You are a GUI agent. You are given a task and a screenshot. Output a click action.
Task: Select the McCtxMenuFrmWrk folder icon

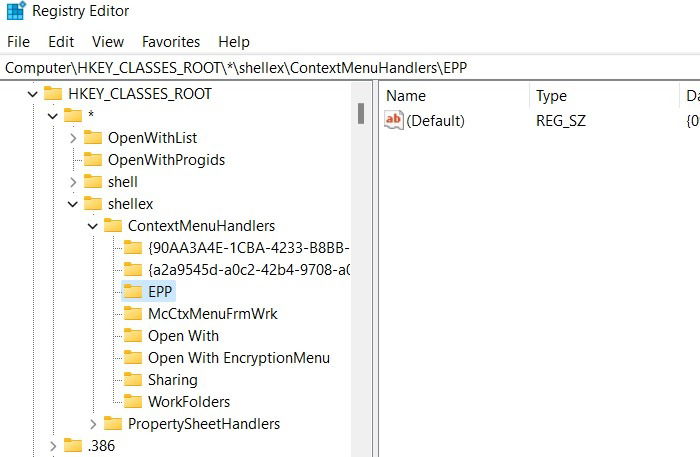click(x=133, y=314)
